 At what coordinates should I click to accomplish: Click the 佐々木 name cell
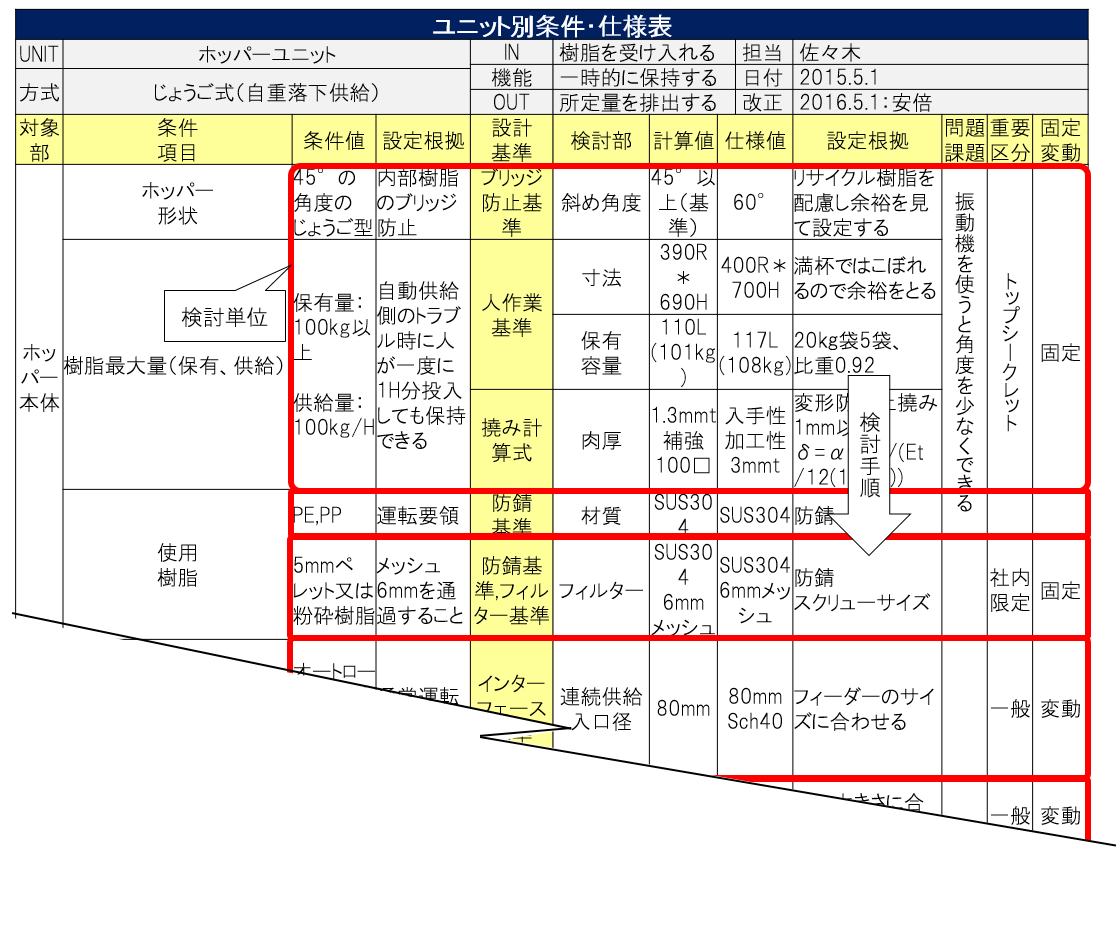click(938, 53)
